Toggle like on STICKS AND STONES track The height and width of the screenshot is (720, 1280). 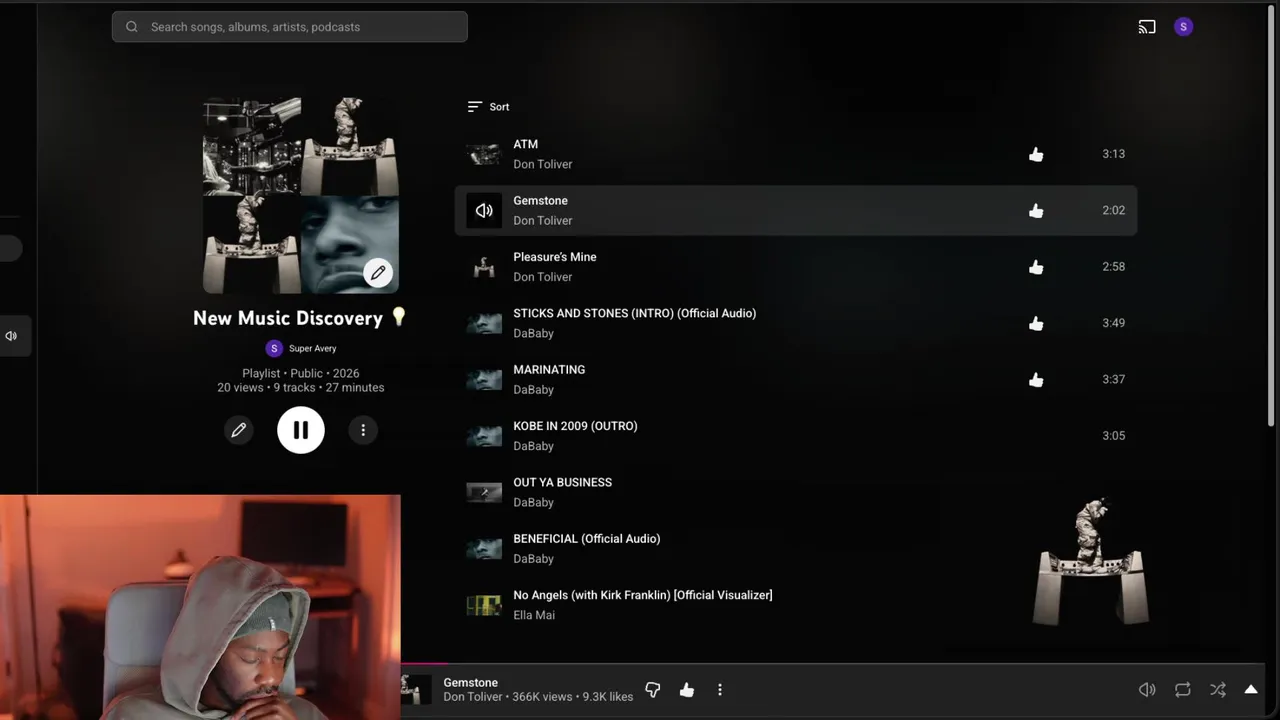(1036, 323)
